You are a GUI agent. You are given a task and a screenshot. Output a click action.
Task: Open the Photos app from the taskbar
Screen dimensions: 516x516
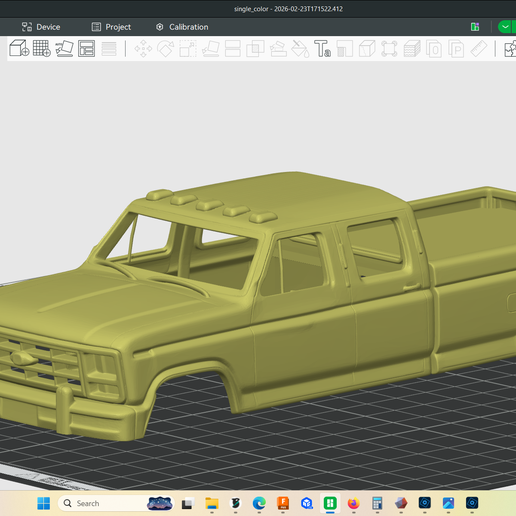pos(448,503)
